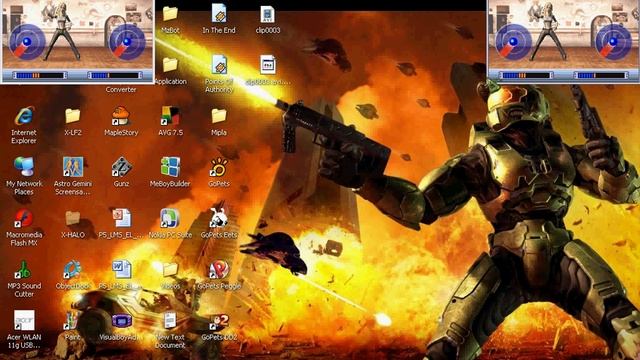The width and height of the screenshot is (640, 360).
Task: Select the 'Converter' desktop label
Action: point(121,89)
